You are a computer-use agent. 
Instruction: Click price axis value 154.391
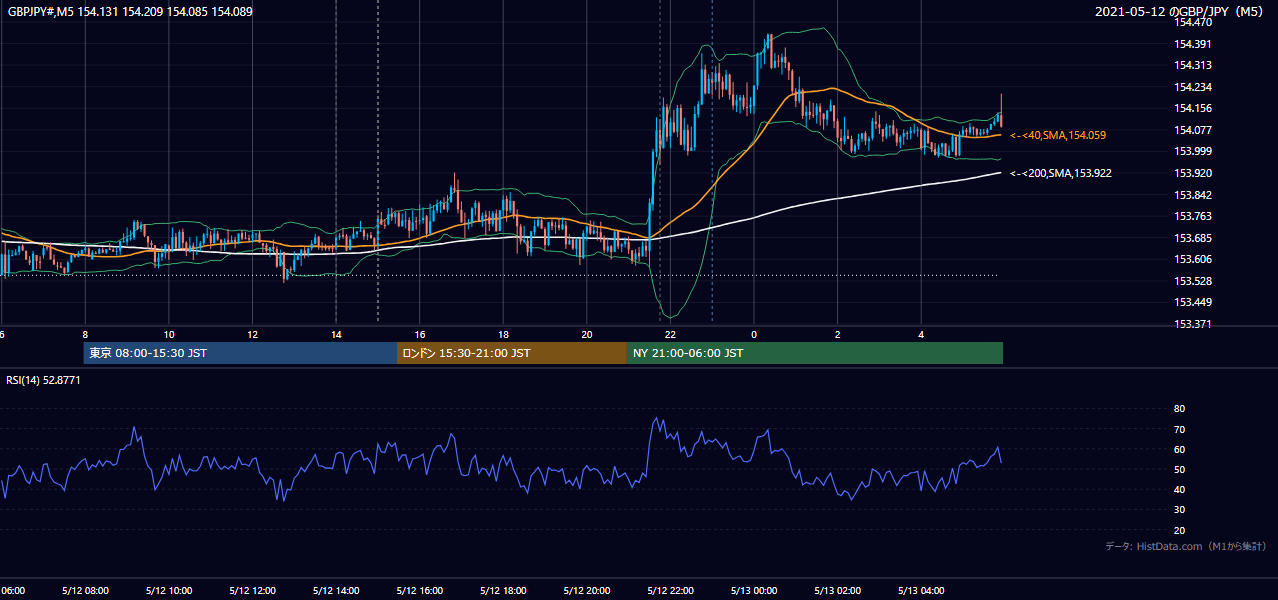click(x=1194, y=44)
